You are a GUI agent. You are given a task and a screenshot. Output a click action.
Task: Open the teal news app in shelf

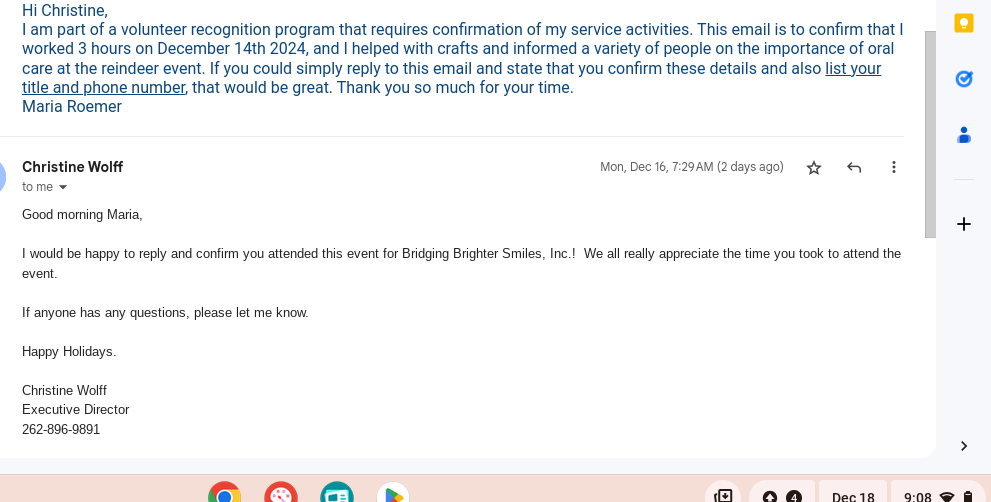337,494
